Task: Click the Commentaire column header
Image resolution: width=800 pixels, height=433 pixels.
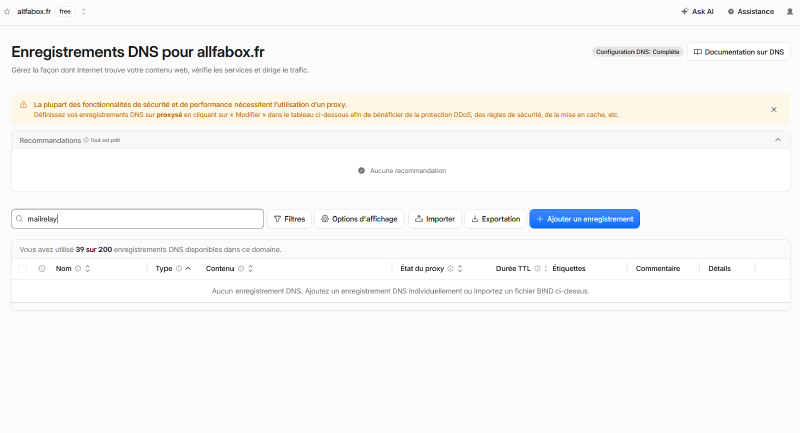Action: [x=658, y=268]
